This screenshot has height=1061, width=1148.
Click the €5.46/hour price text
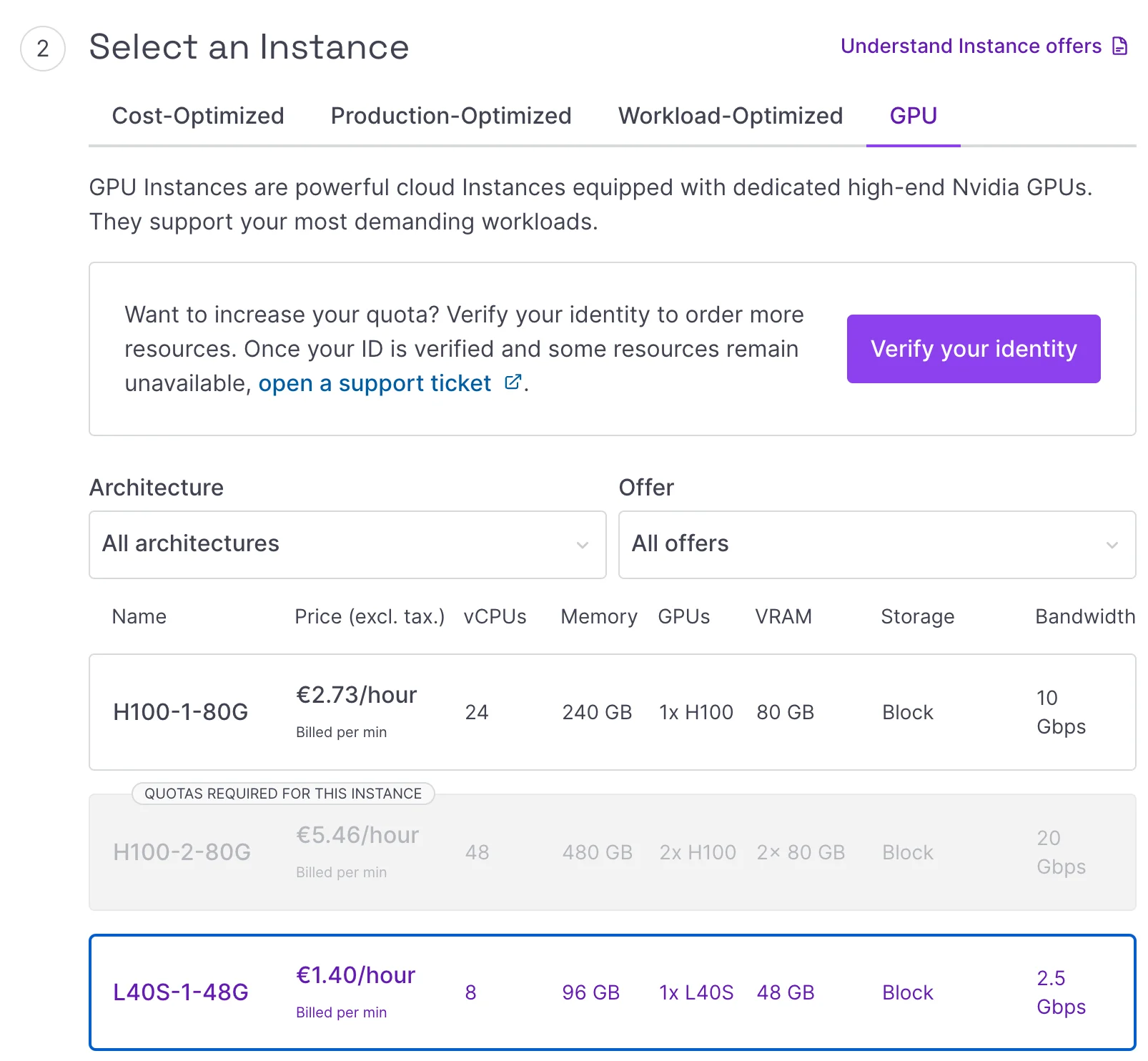(x=357, y=835)
